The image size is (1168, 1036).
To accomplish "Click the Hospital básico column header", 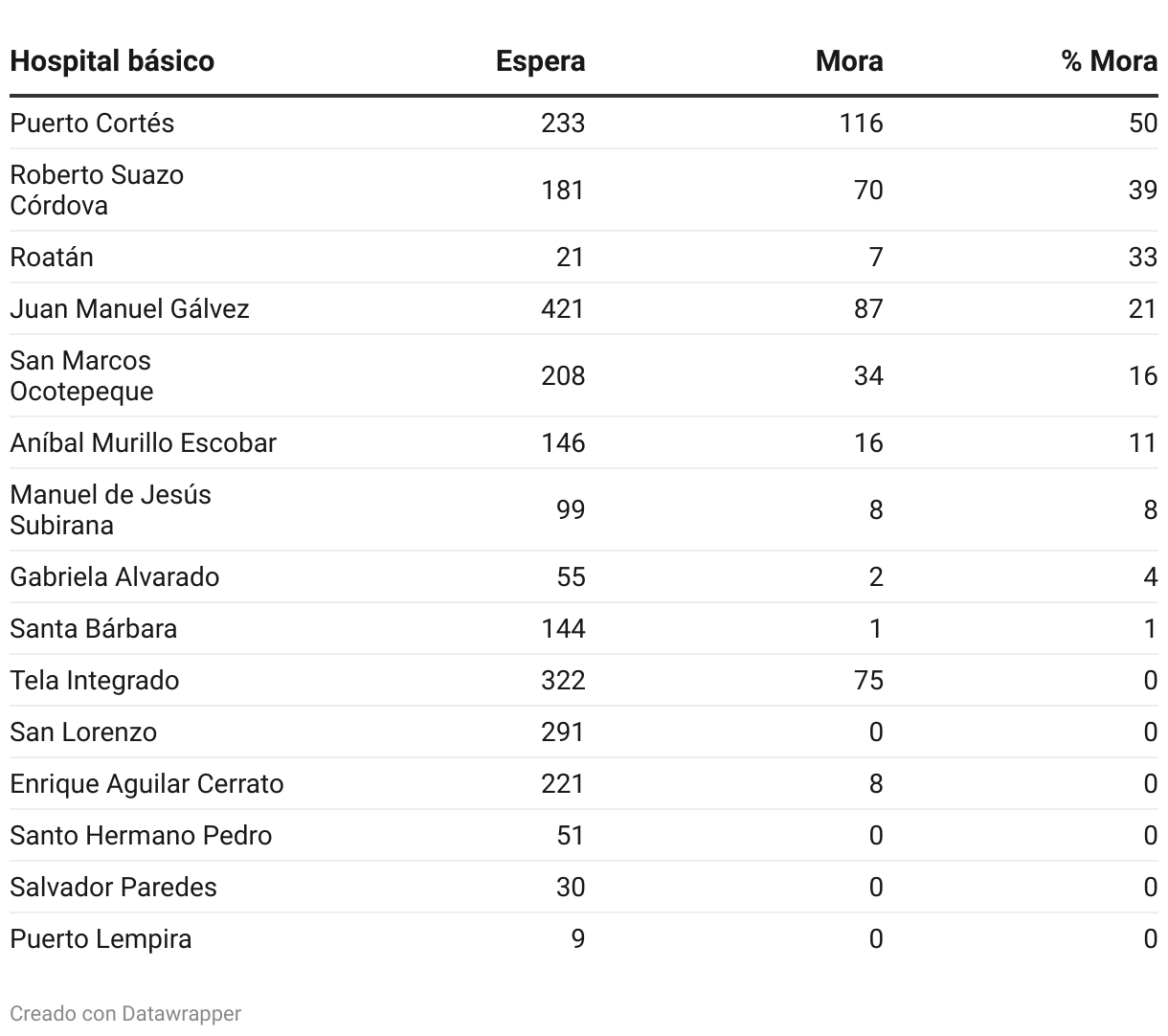I will tap(112, 61).
